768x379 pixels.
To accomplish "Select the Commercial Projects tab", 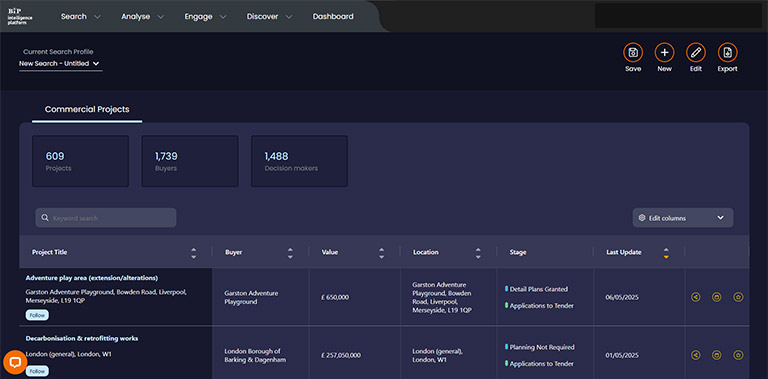I will (x=87, y=109).
